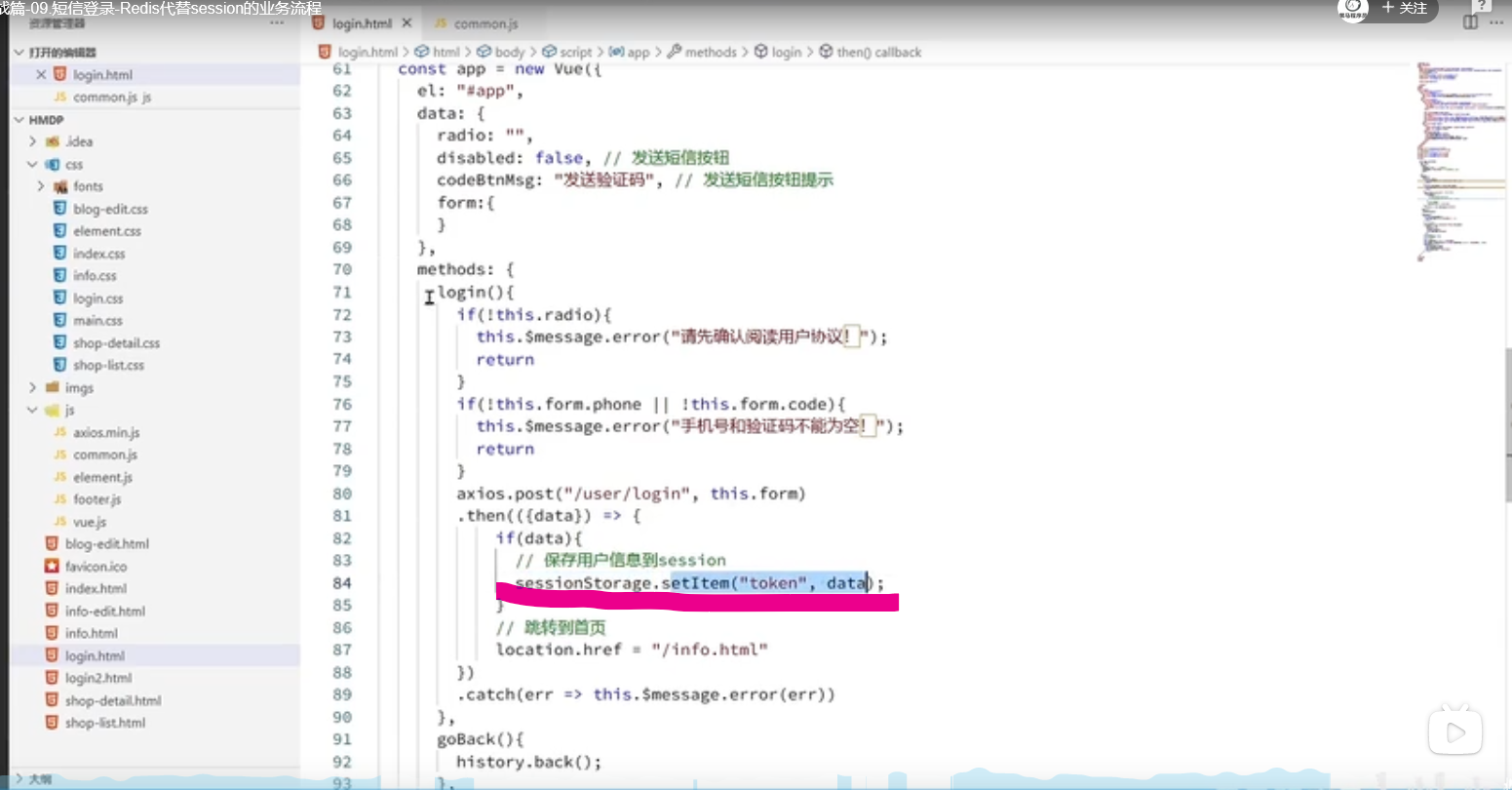The image size is (1512, 790).
Task: Open element.css file
Action: click(x=107, y=231)
